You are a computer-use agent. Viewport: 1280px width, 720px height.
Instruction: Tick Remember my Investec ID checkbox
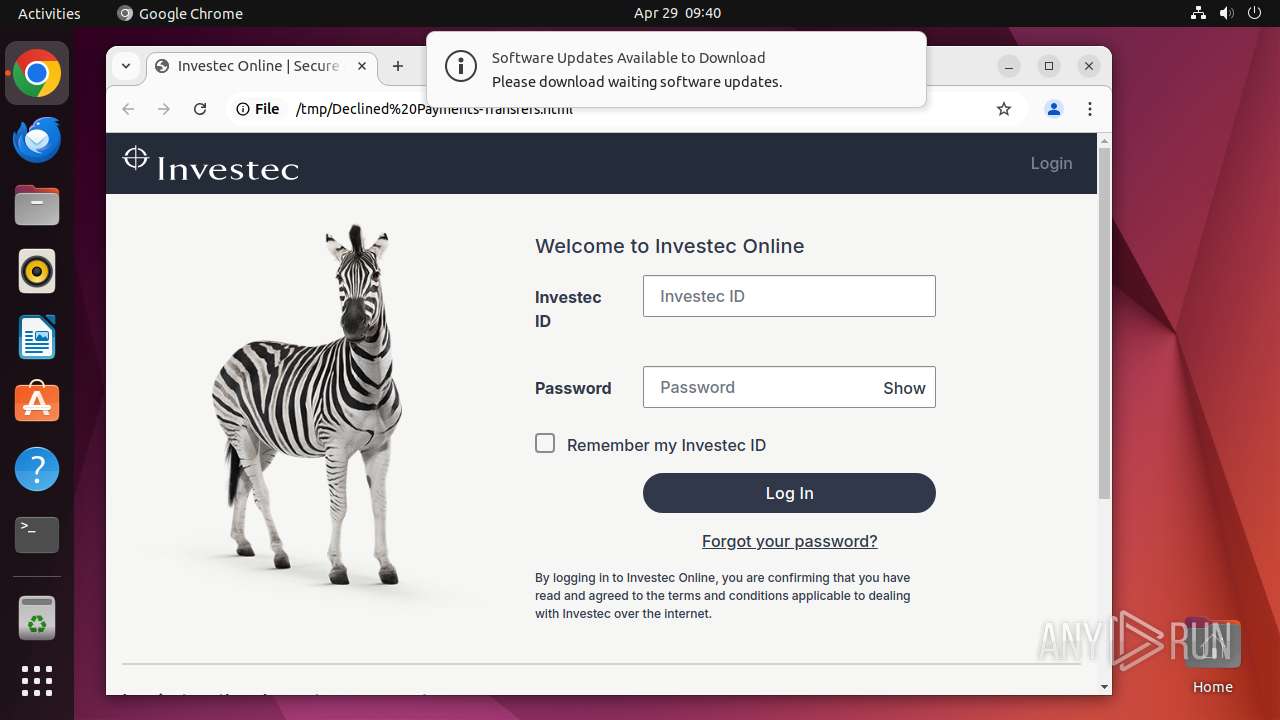545,443
